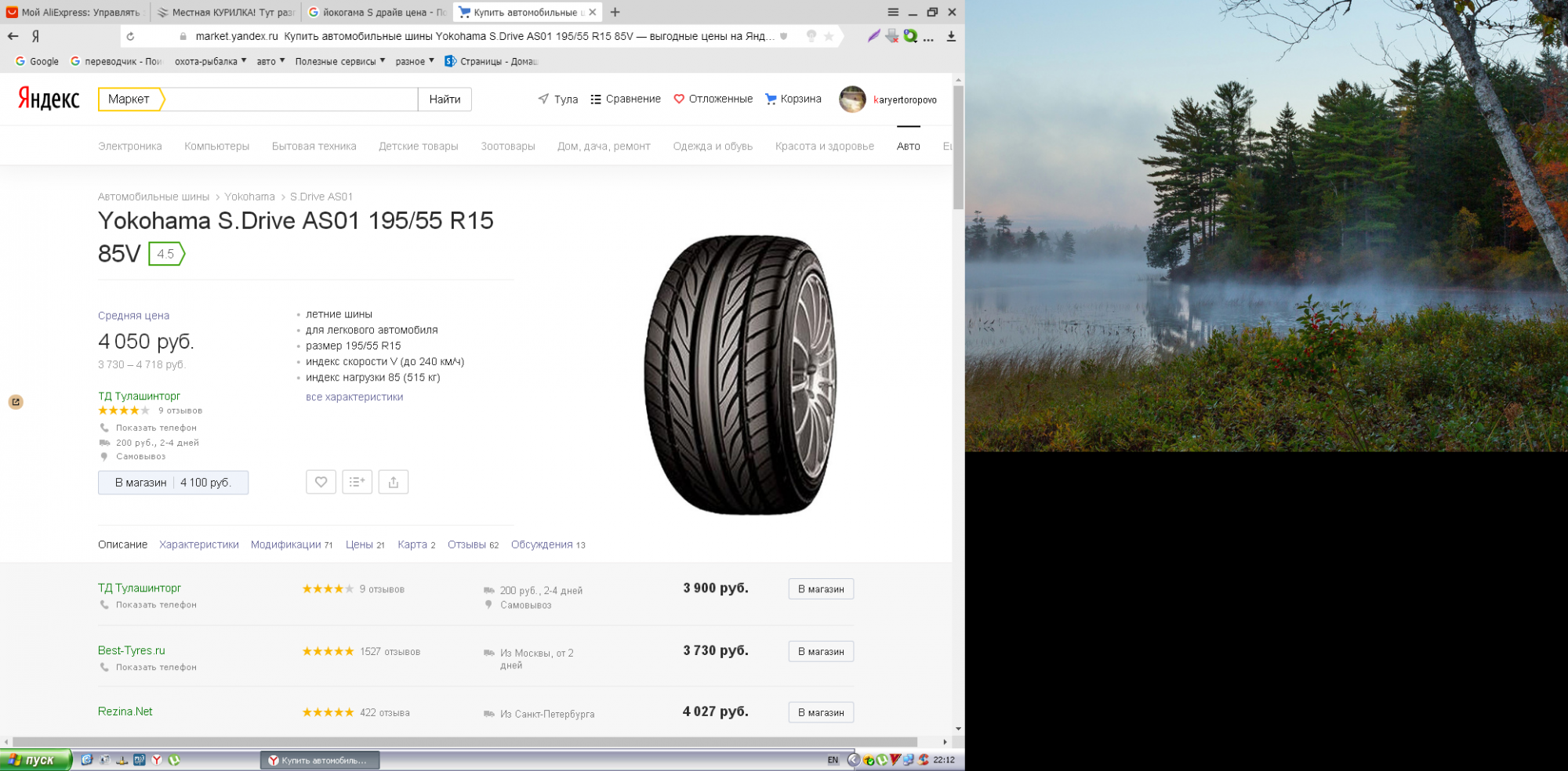
Task: Open the Авто category
Action: [x=909, y=146]
